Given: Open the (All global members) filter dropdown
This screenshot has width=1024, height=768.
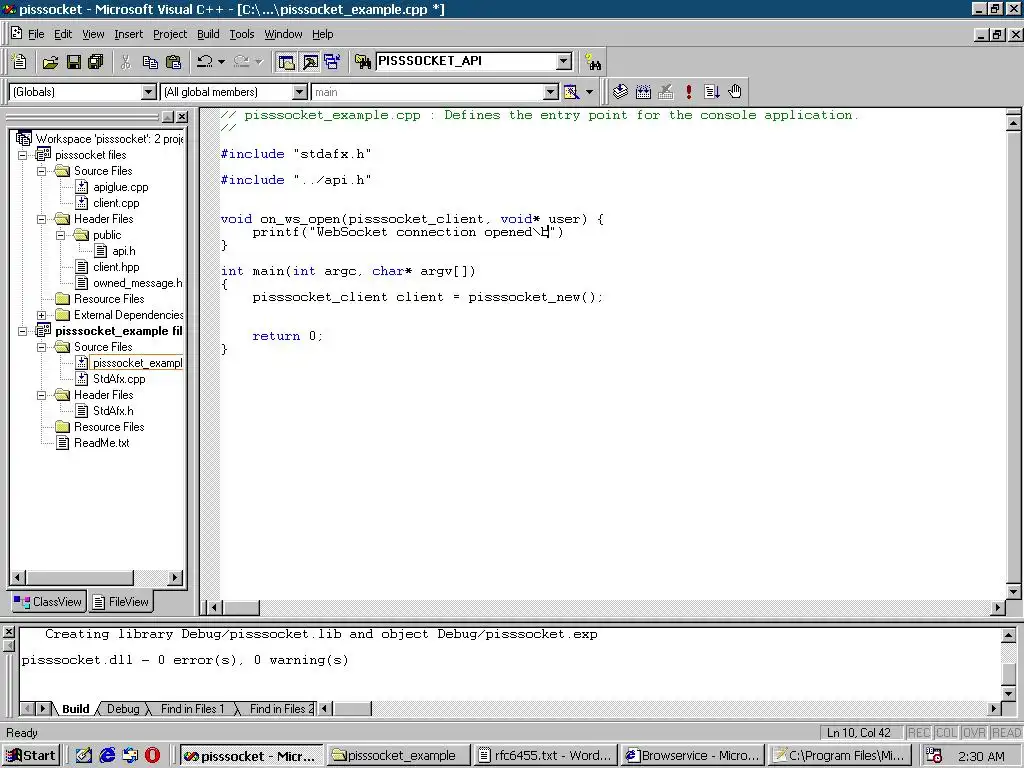Looking at the screenshot, I should coord(299,92).
